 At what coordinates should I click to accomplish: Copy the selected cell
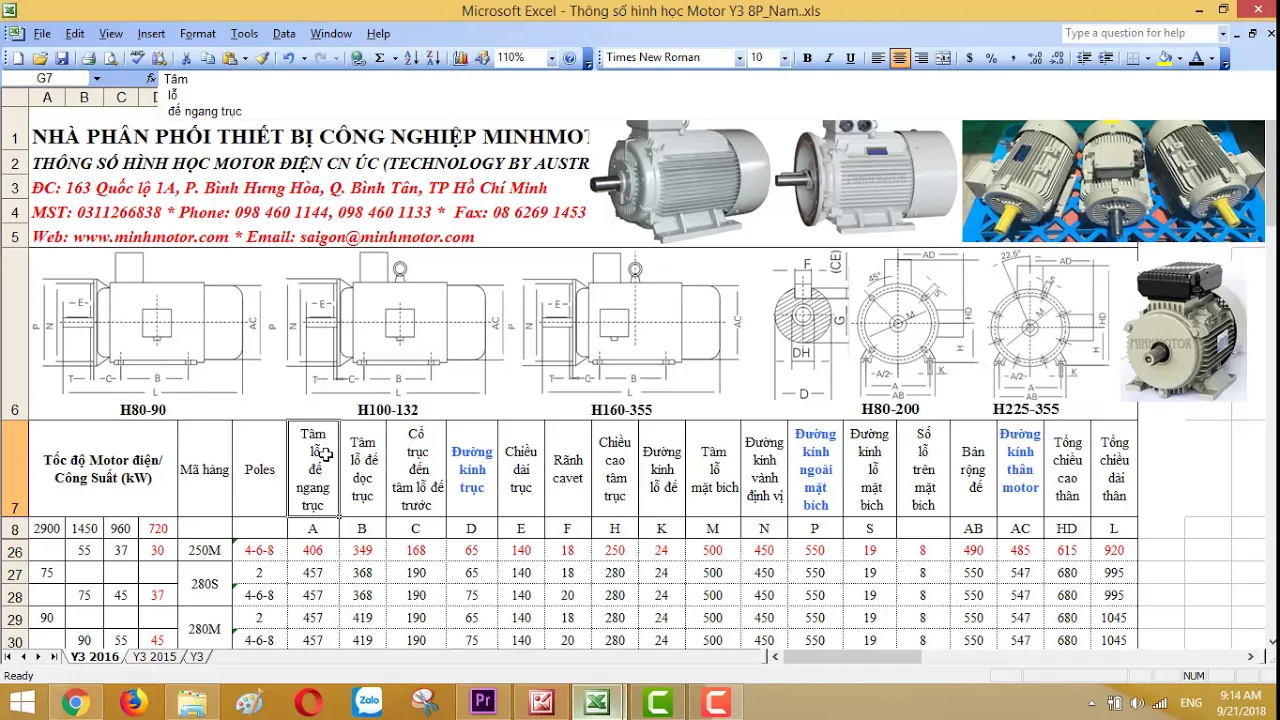pyautogui.click(x=208, y=58)
